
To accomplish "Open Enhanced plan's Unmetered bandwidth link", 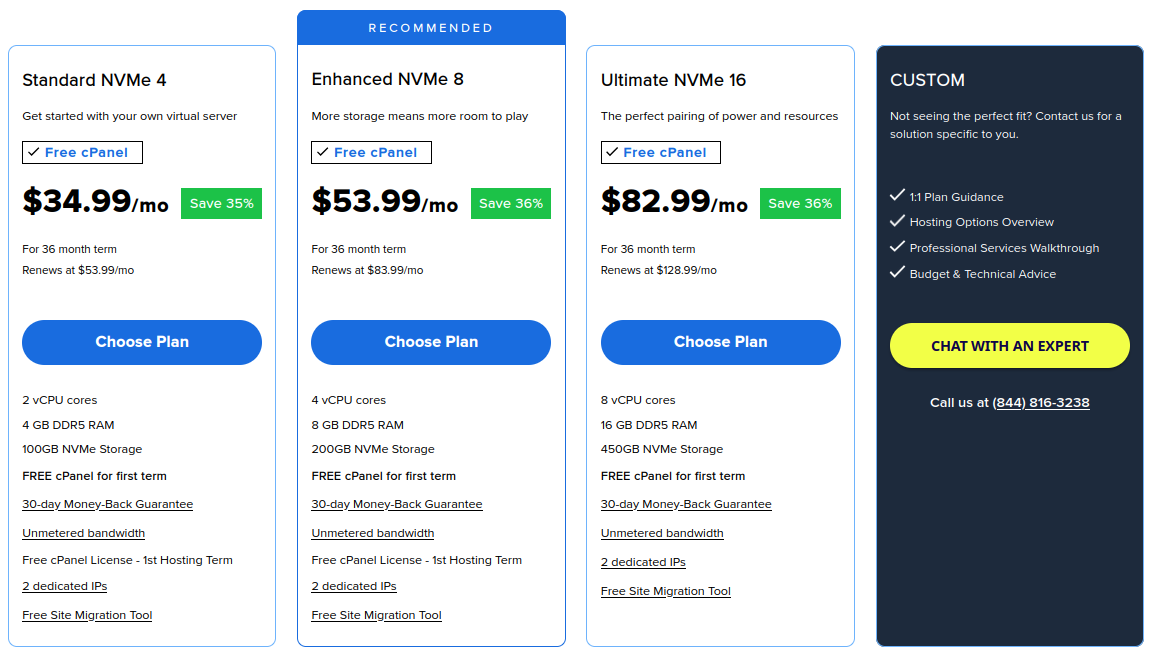I will tap(372, 533).
